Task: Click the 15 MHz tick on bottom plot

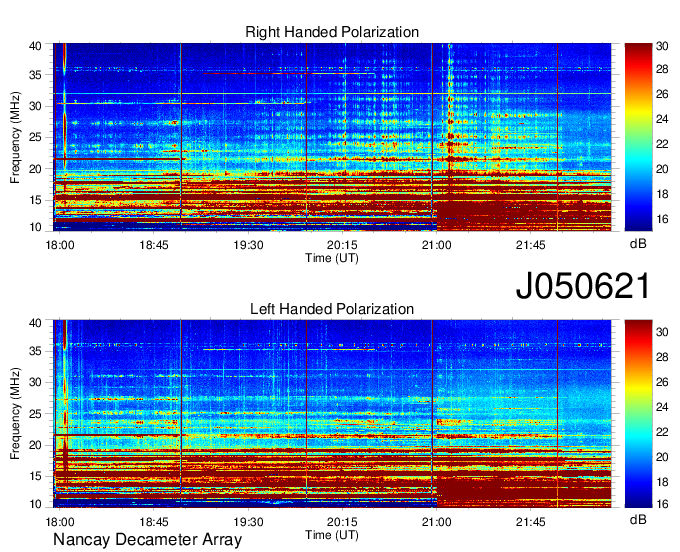Action: pos(35,477)
